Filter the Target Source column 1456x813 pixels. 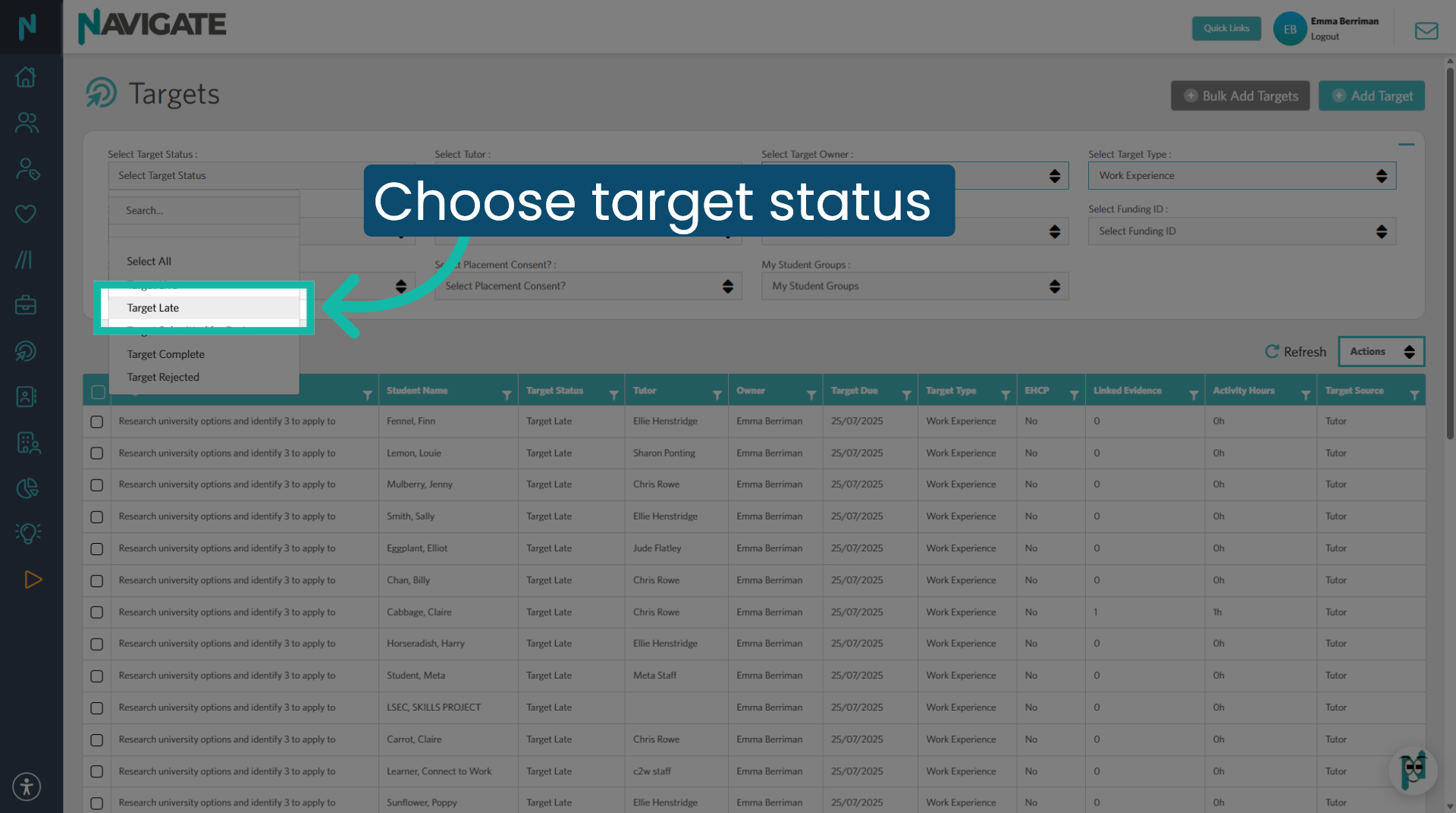(x=1414, y=395)
